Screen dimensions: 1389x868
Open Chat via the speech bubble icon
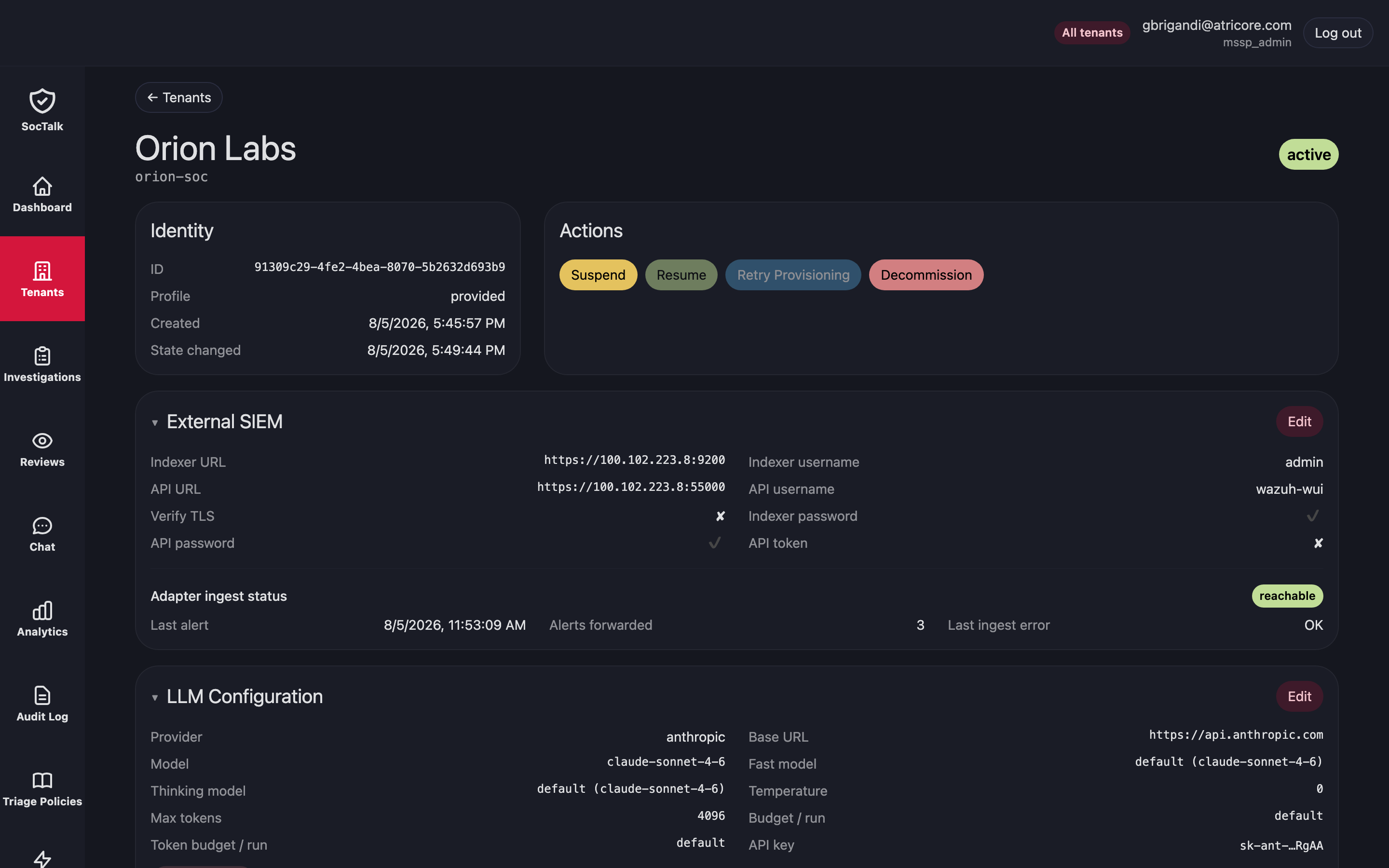[42, 526]
